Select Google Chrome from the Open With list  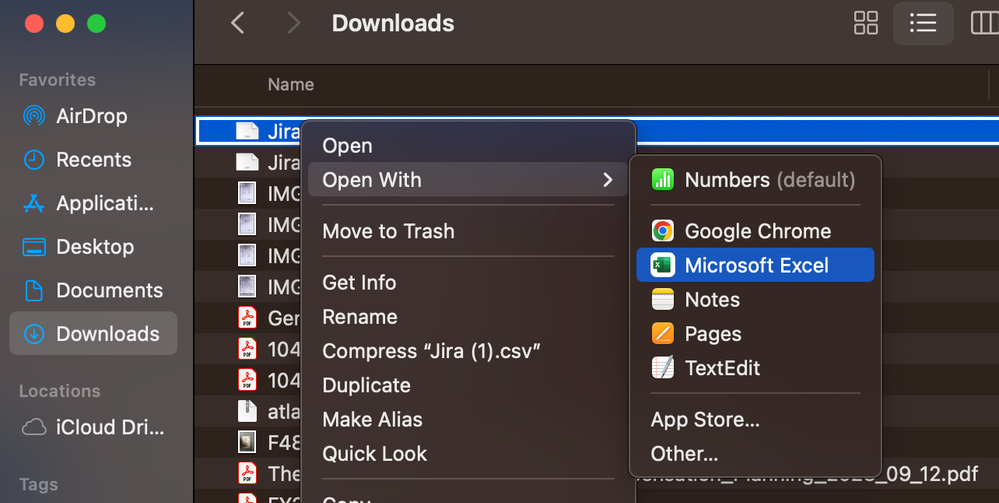[x=755, y=231]
